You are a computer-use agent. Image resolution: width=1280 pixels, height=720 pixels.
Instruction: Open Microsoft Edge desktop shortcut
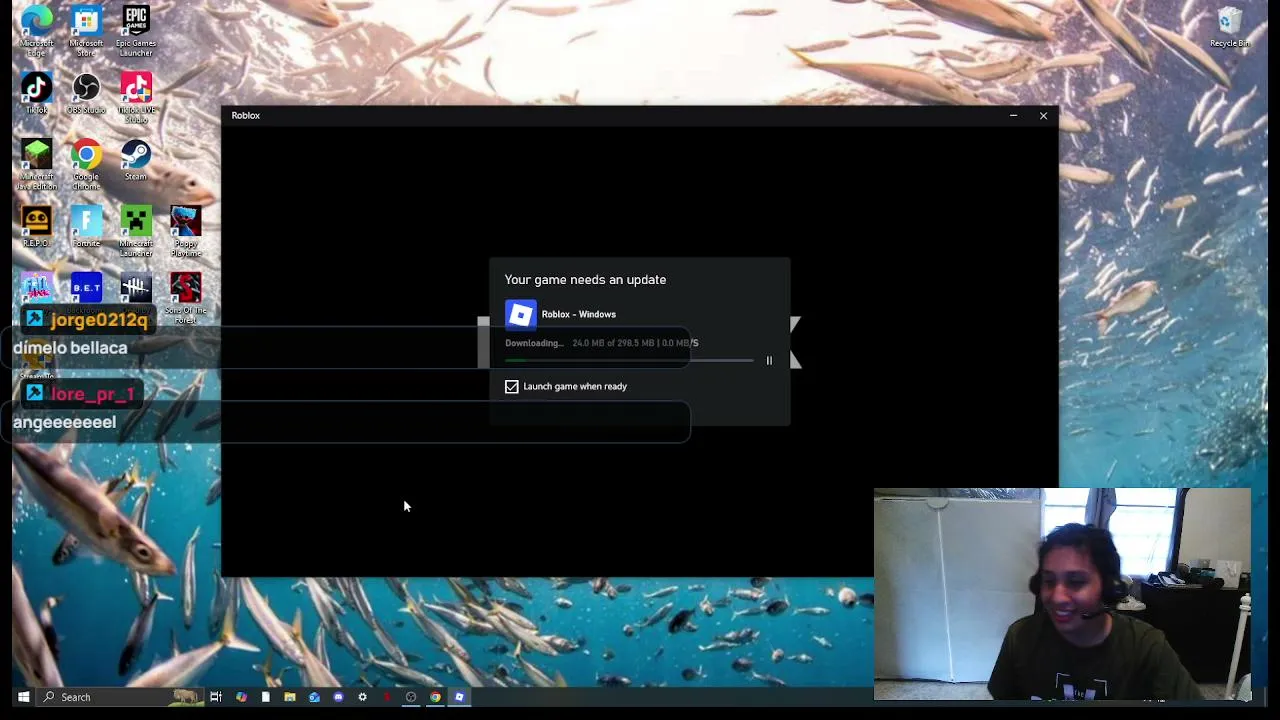(x=36, y=30)
